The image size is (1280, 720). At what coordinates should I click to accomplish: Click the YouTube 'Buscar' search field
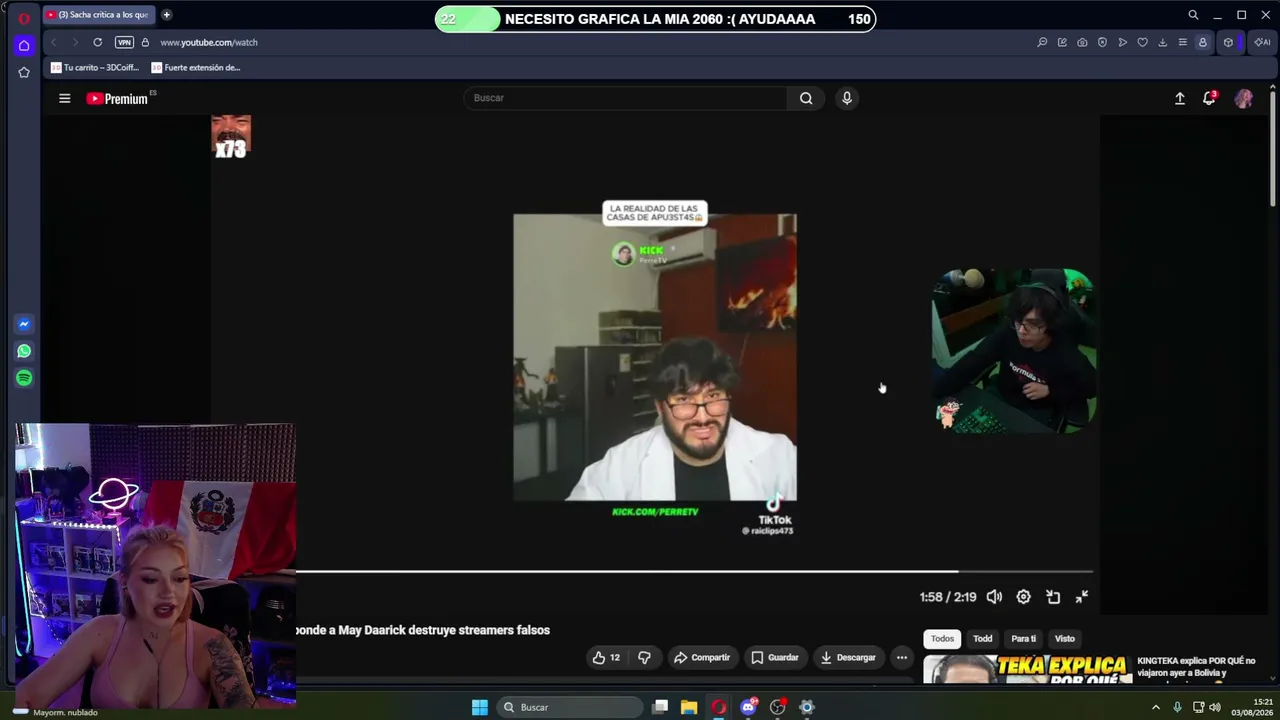(626, 98)
